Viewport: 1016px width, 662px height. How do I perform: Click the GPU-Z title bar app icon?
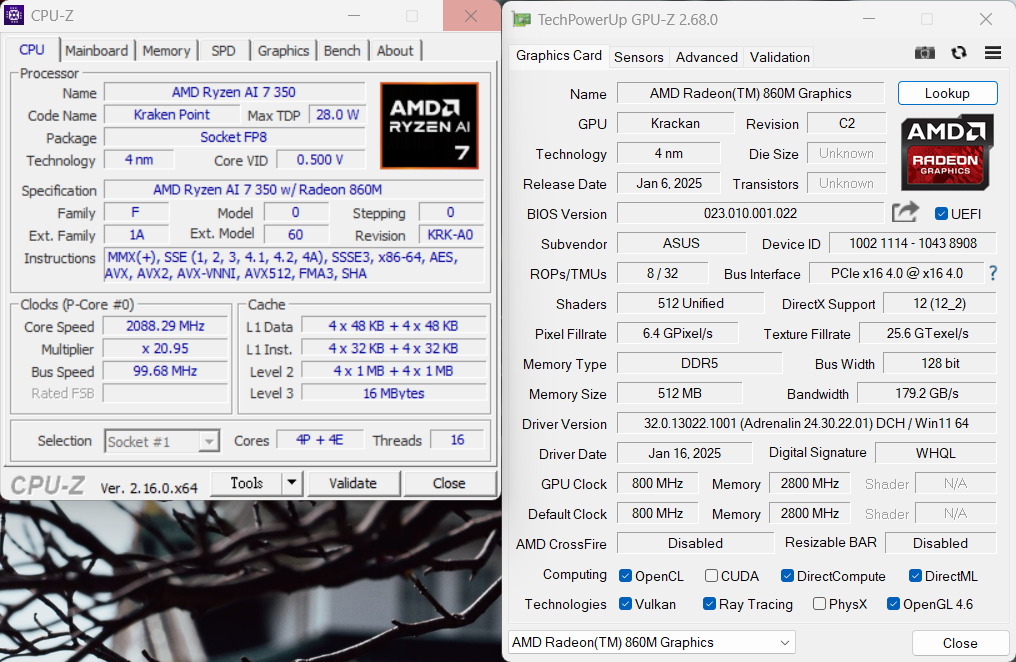pyautogui.click(x=522, y=19)
